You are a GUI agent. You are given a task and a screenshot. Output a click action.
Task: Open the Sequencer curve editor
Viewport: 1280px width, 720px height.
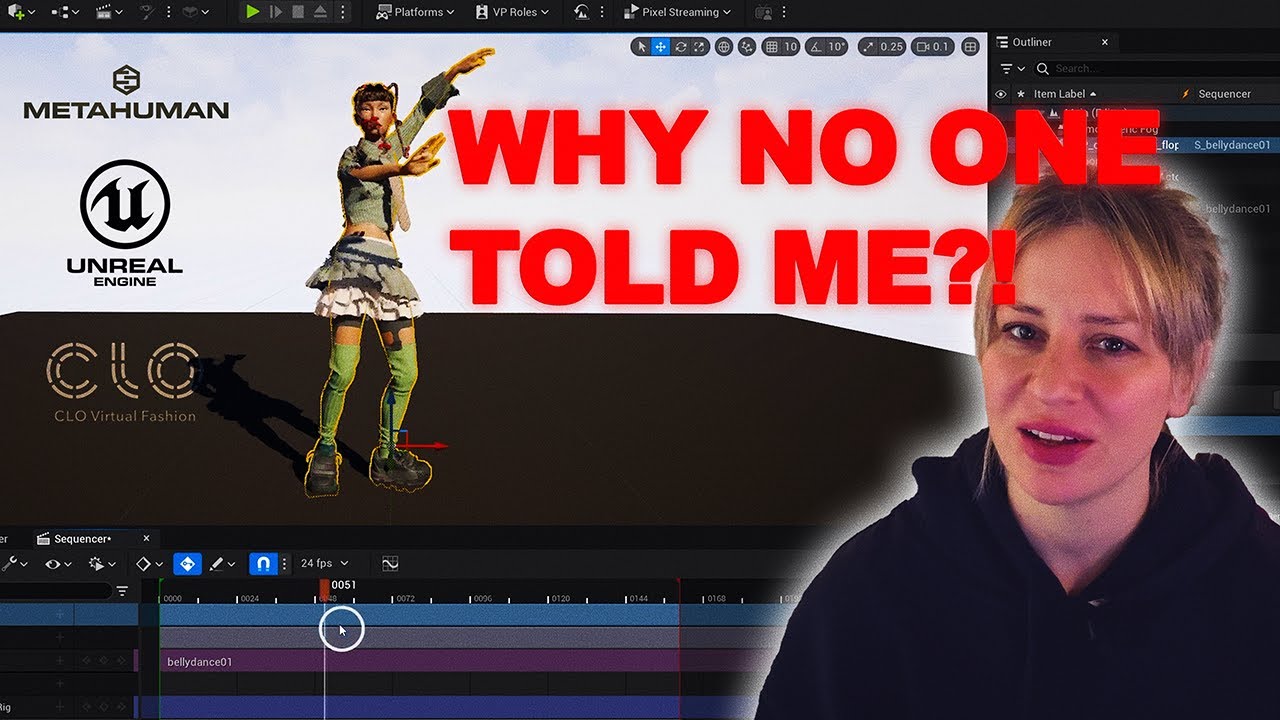pos(390,564)
